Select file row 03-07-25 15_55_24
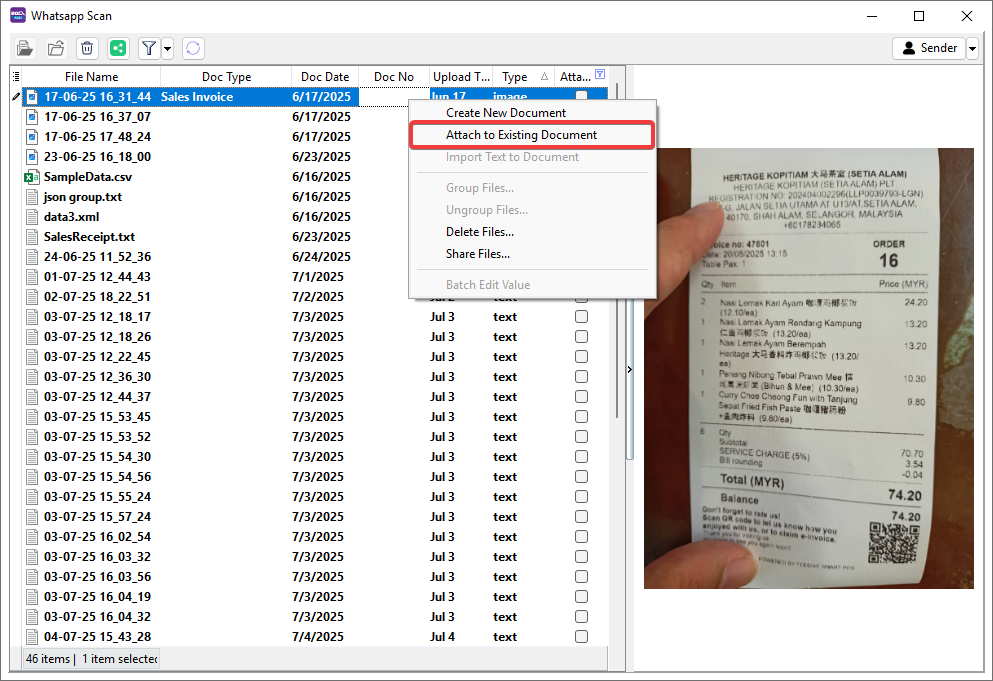The height and width of the screenshot is (681, 993). tap(315, 497)
